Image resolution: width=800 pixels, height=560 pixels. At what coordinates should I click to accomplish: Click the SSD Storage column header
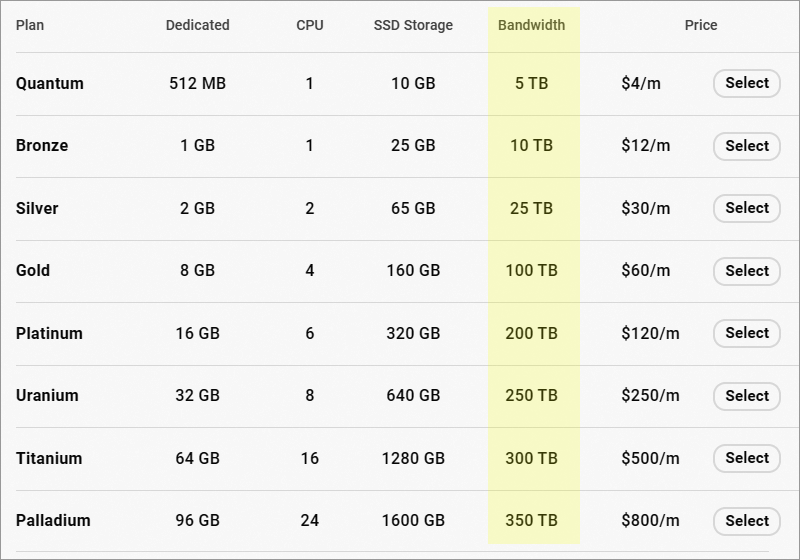[x=413, y=25]
